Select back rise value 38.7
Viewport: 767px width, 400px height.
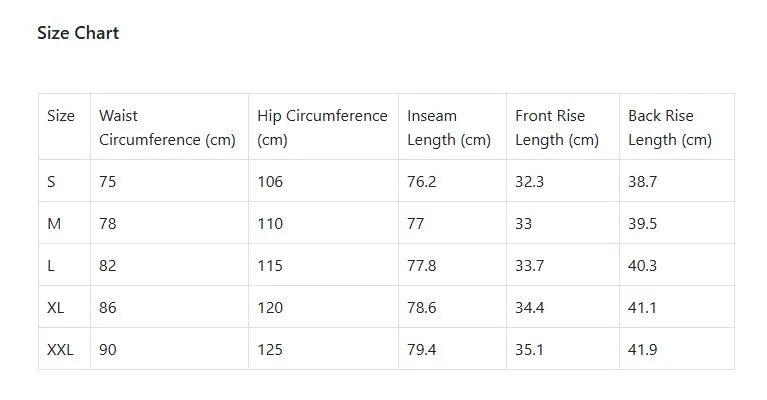tap(642, 182)
